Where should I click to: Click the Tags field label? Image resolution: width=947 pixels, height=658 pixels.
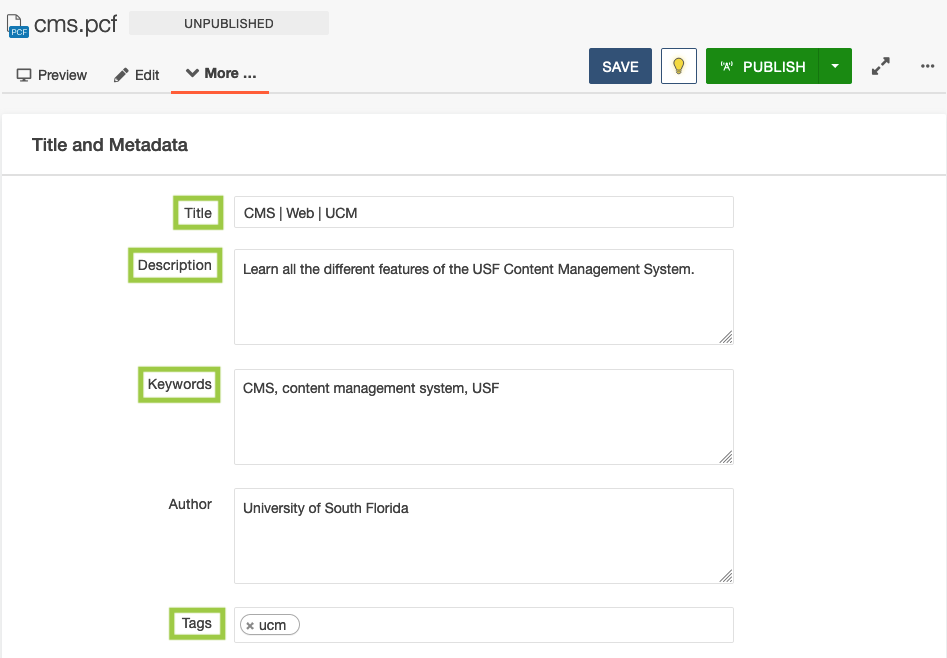point(197,624)
